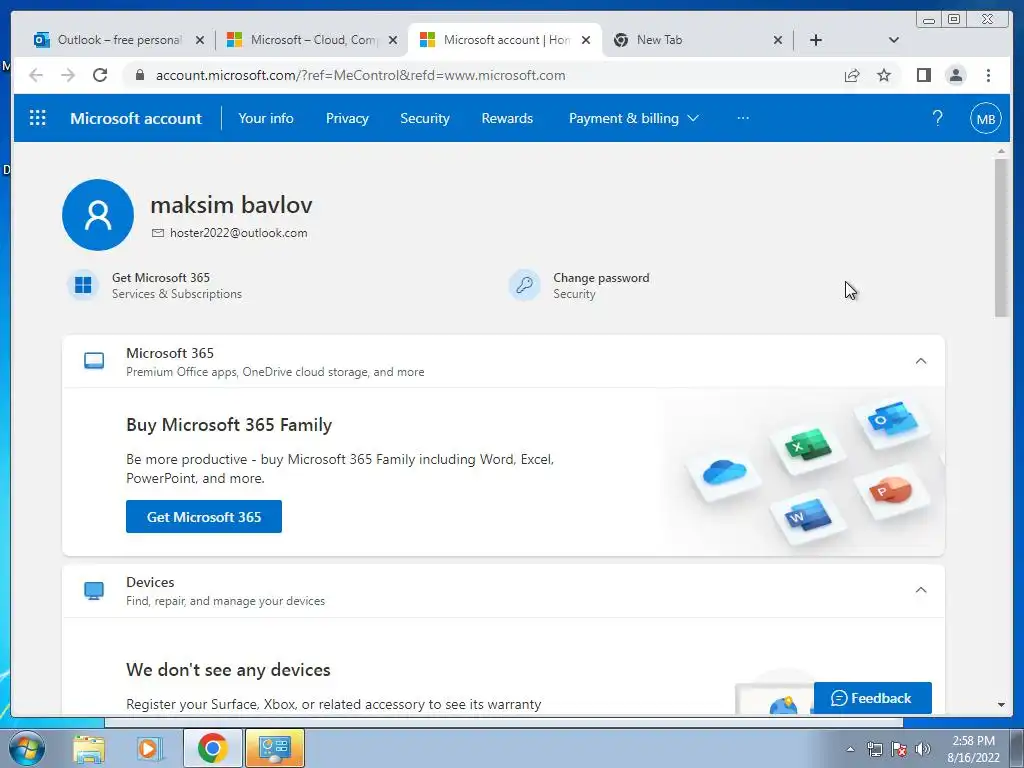Click the hoster2022@outlook.com email address

(x=238, y=233)
